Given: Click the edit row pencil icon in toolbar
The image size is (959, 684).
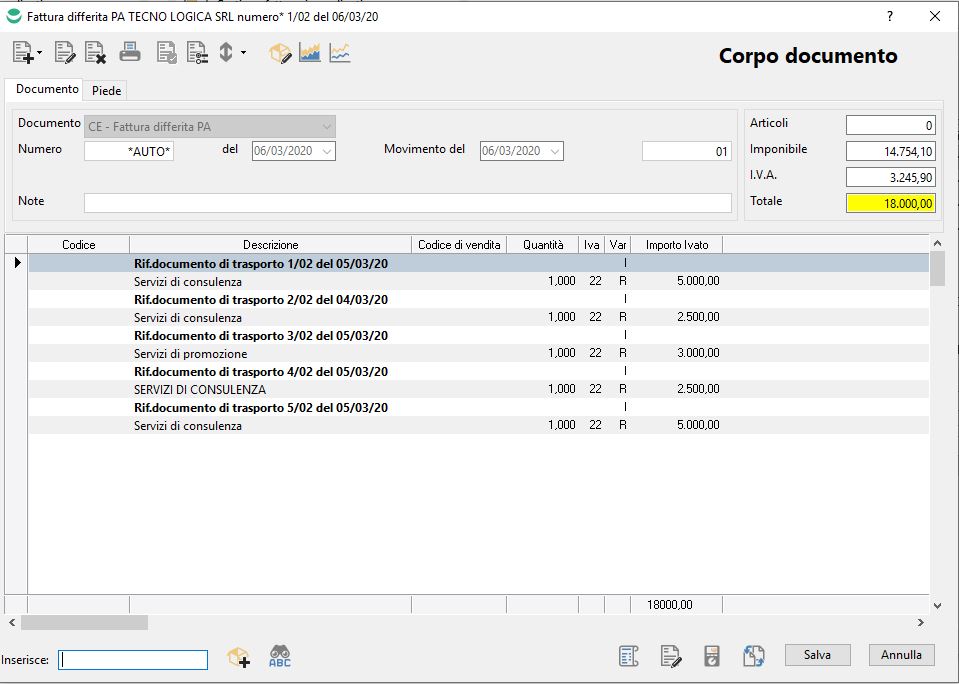Looking at the screenshot, I should [65, 53].
